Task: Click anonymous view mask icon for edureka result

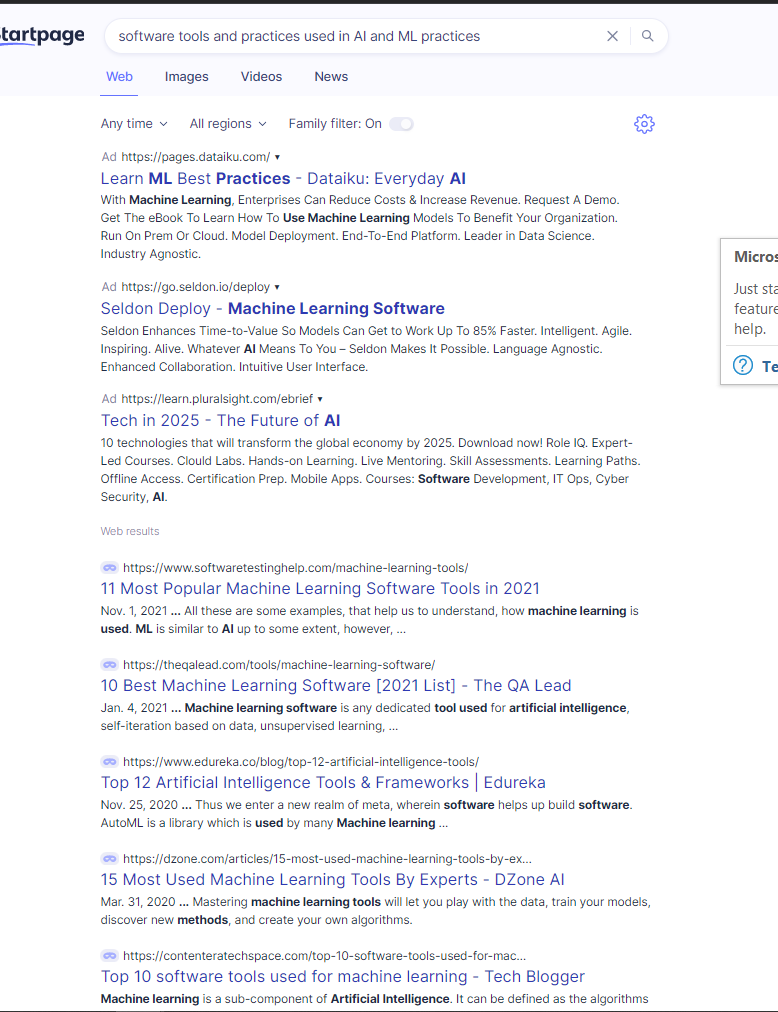Action: coord(110,762)
